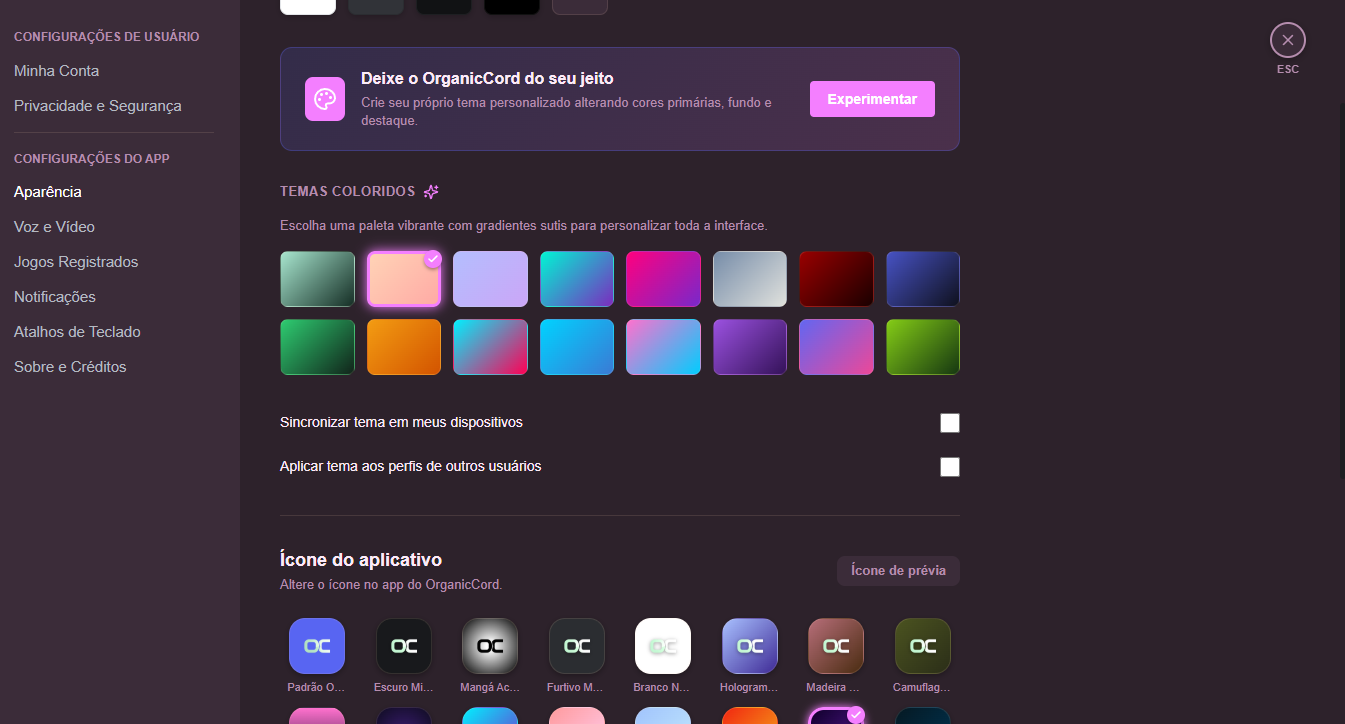
Task: Select the pink-to-cyan gradient theme
Action: [x=663, y=347]
